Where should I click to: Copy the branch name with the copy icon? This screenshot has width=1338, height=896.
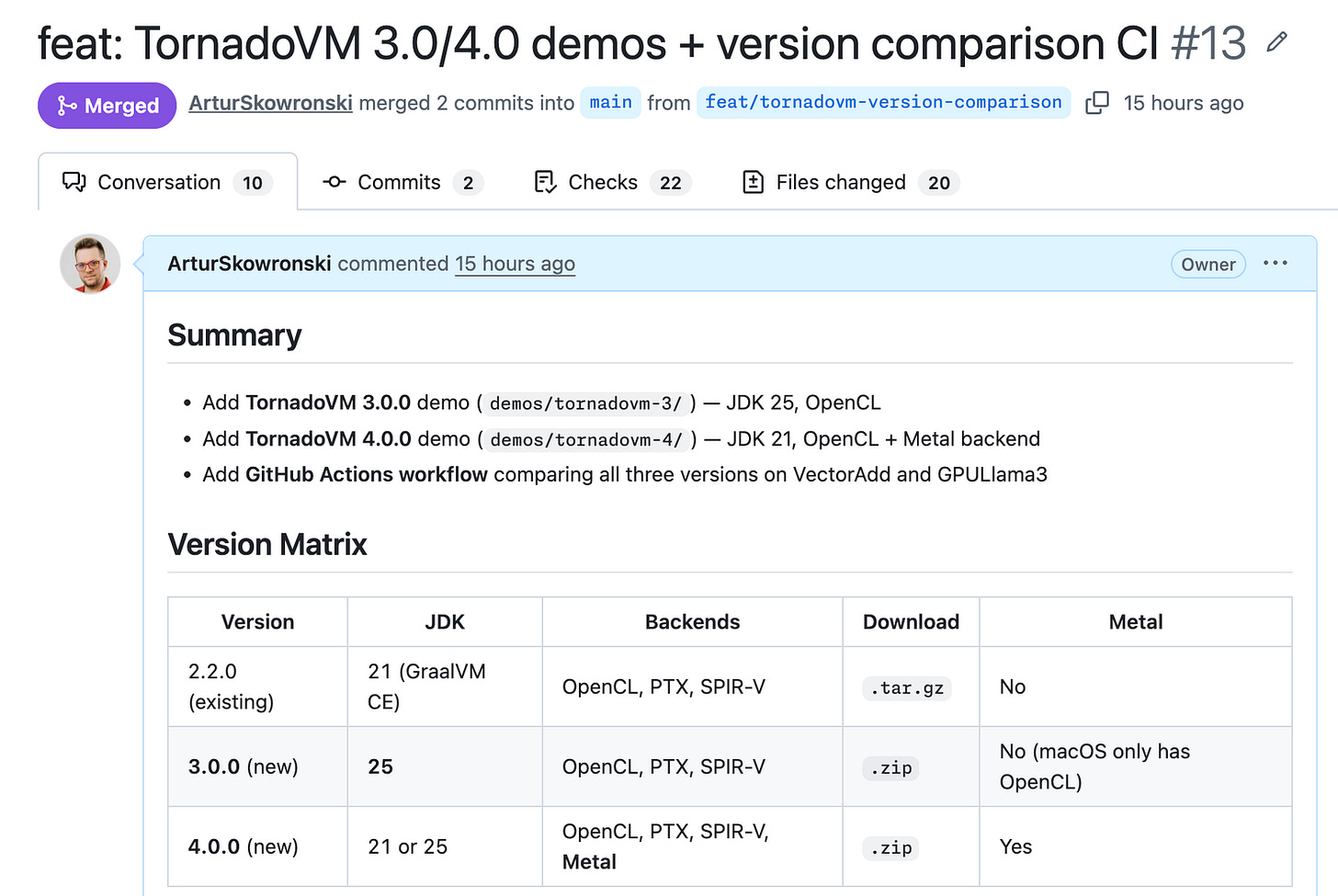(x=1097, y=103)
